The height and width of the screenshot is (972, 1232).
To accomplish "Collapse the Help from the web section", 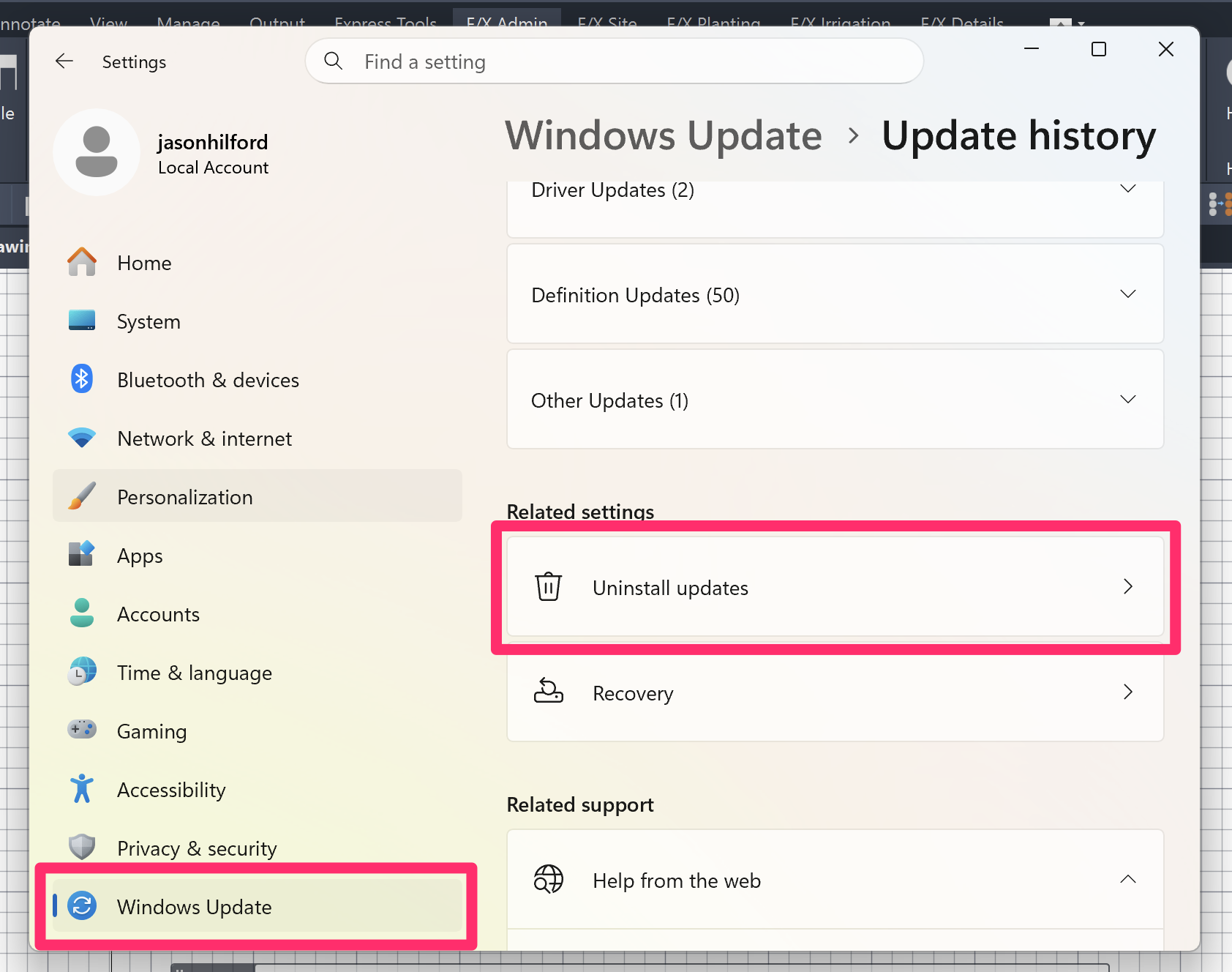I will 1129,879.
